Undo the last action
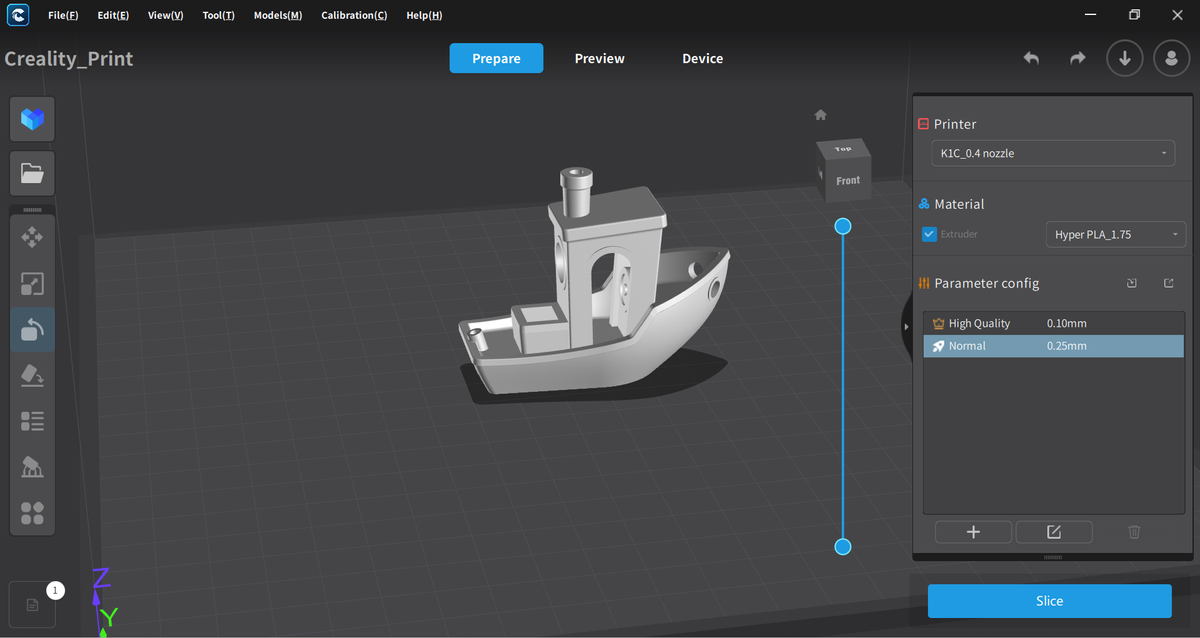The height and width of the screenshot is (638, 1200). tap(1031, 58)
